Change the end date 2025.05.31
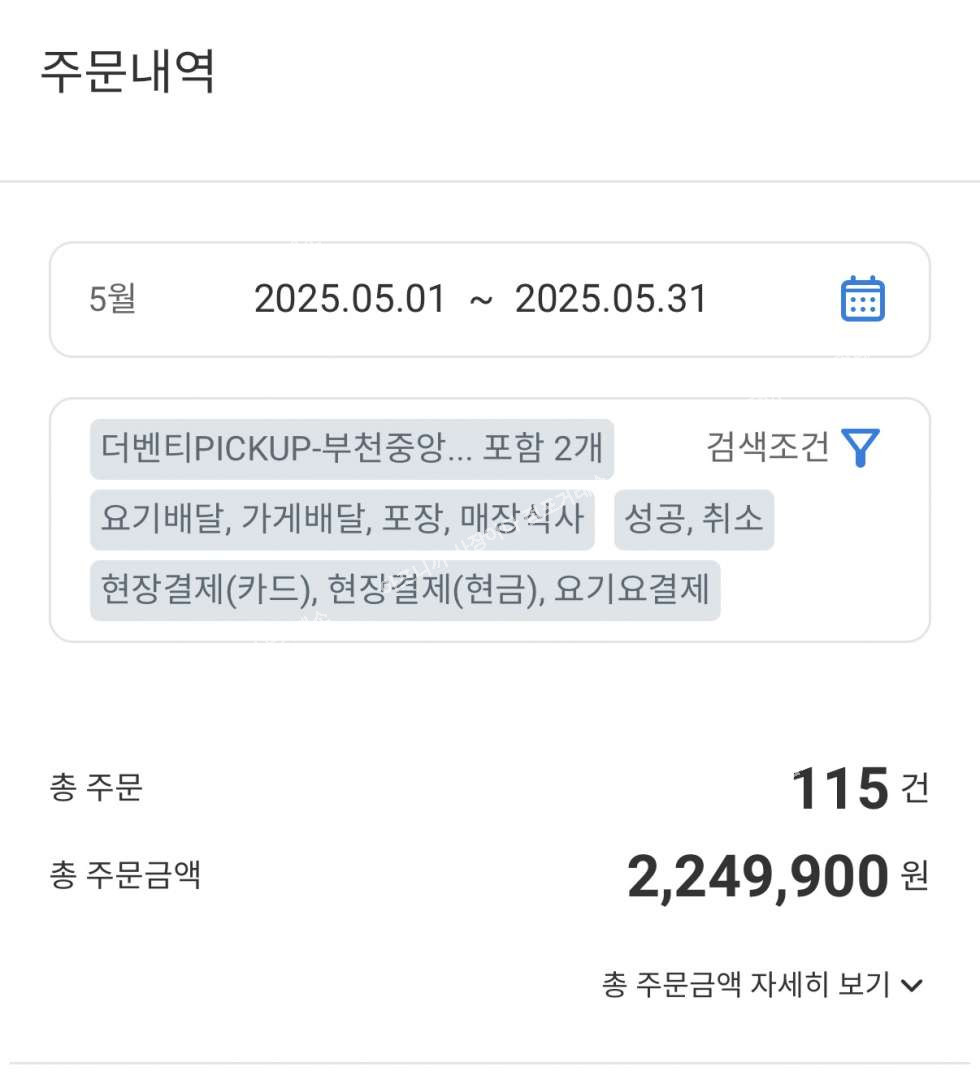 point(610,299)
